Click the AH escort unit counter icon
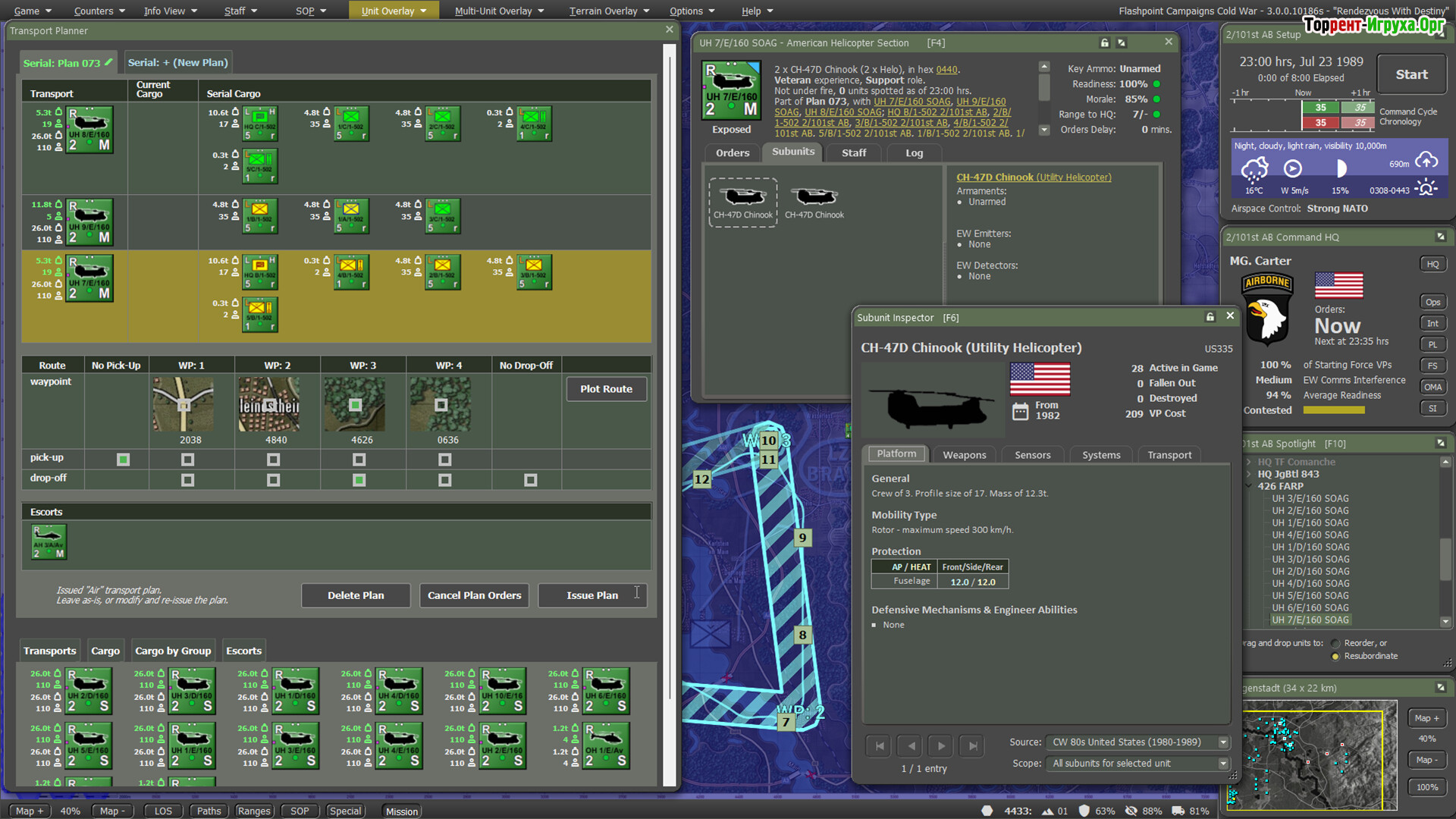This screenshot has width=1456, height=819. tap(49, 542)
